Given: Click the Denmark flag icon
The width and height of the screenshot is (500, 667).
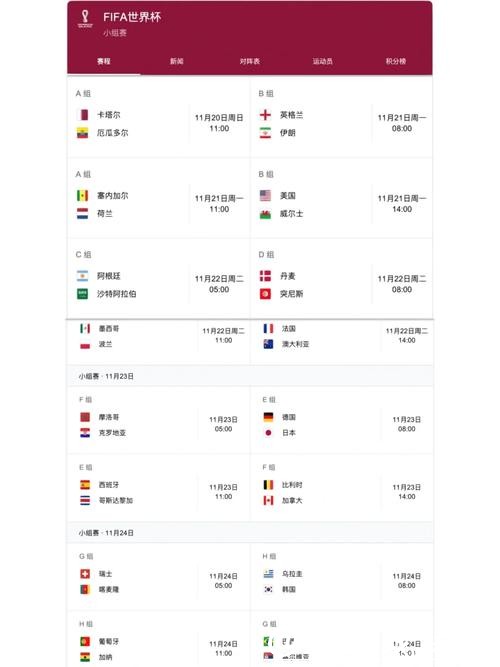Looking at the screenshot, I should tap(265, 276).
